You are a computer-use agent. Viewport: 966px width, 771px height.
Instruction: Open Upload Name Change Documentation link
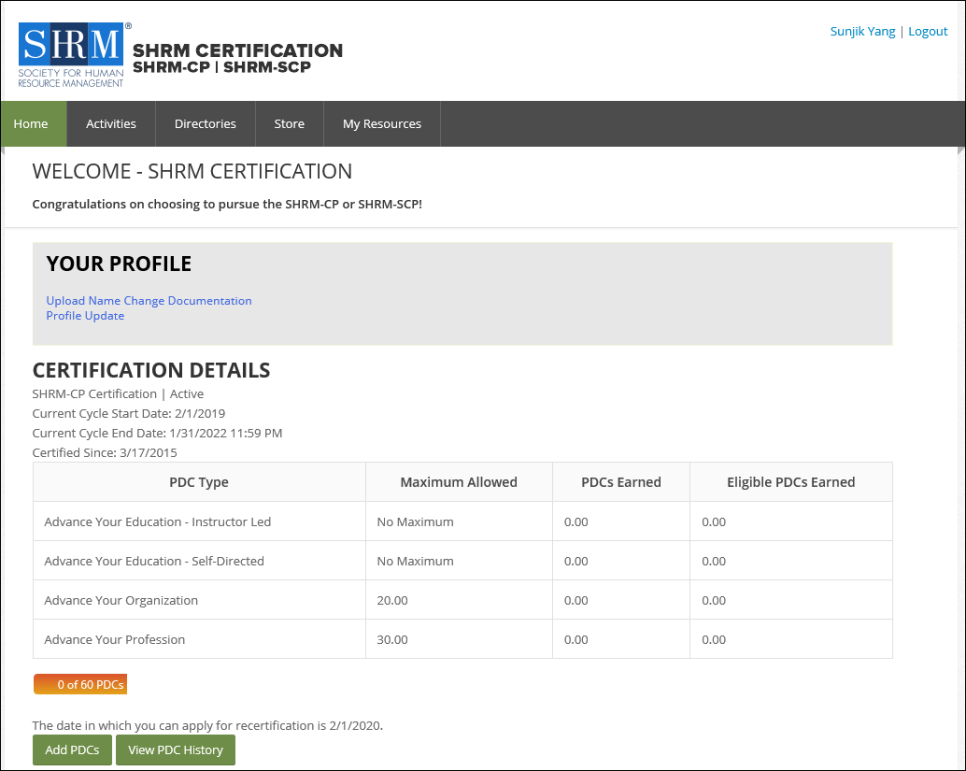[149, 301]
